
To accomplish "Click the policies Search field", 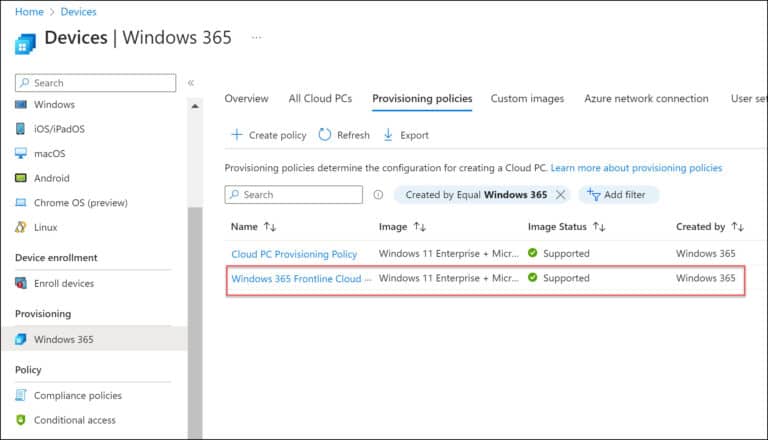I will click(x=294, y=195).
